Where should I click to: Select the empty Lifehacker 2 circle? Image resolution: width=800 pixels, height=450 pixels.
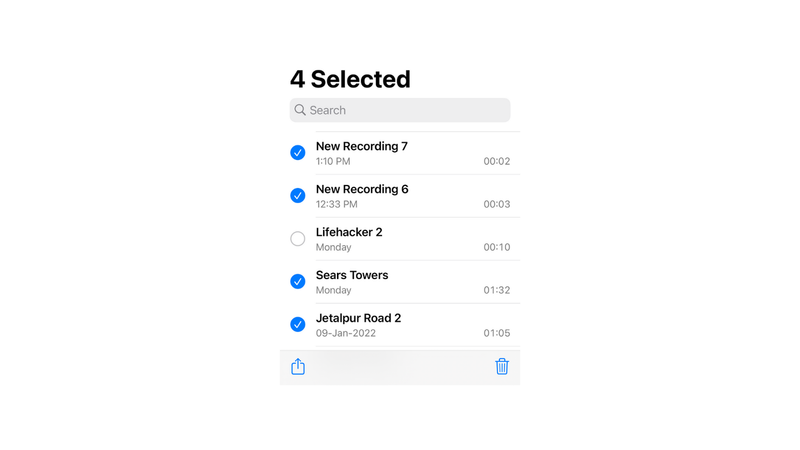pos(298,238)
